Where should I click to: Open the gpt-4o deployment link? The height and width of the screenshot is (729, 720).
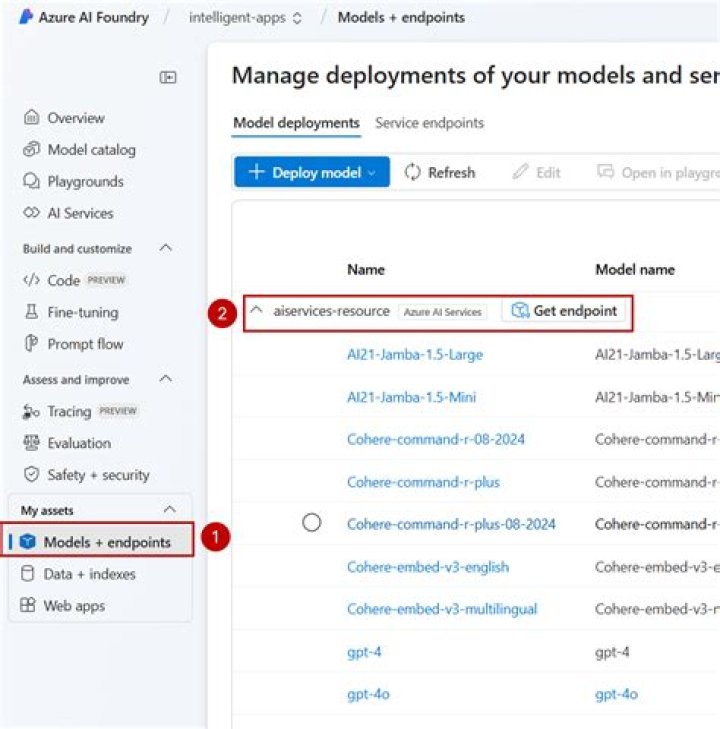pos(366,694)
